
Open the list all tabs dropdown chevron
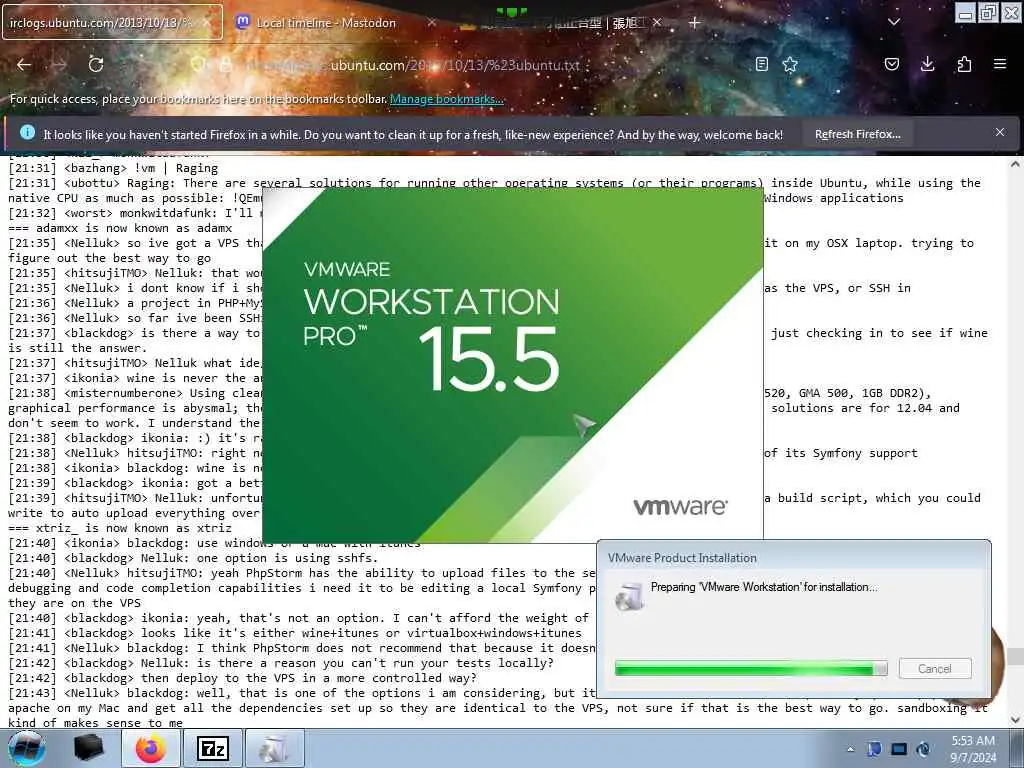[x=894, y=22]
